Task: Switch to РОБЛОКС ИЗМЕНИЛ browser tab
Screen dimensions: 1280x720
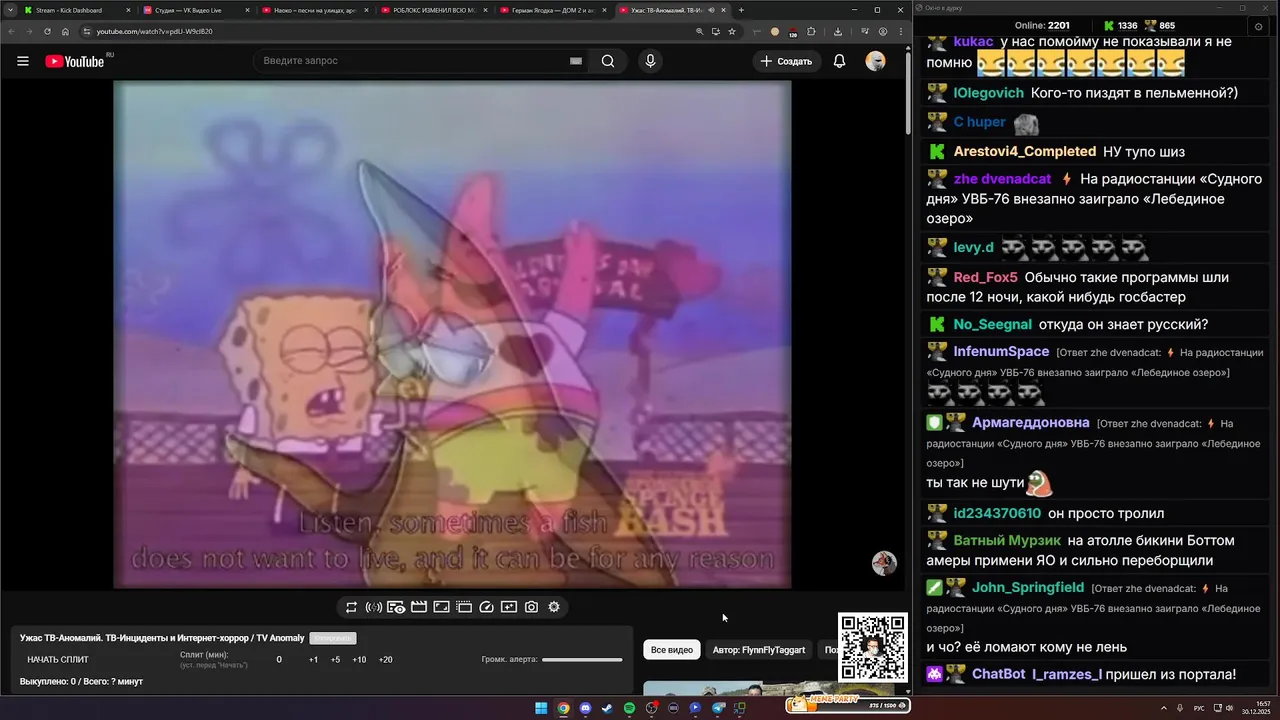Action: tap(433, 10)
